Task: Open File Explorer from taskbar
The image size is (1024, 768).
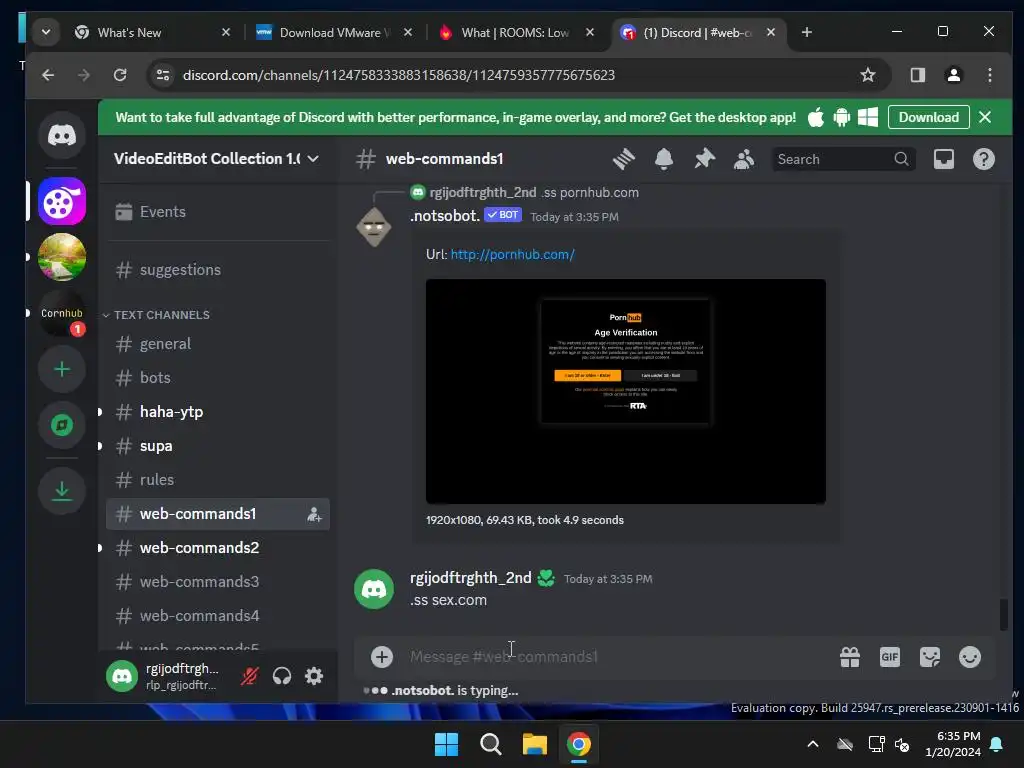Action: click(x=534, y=744)
